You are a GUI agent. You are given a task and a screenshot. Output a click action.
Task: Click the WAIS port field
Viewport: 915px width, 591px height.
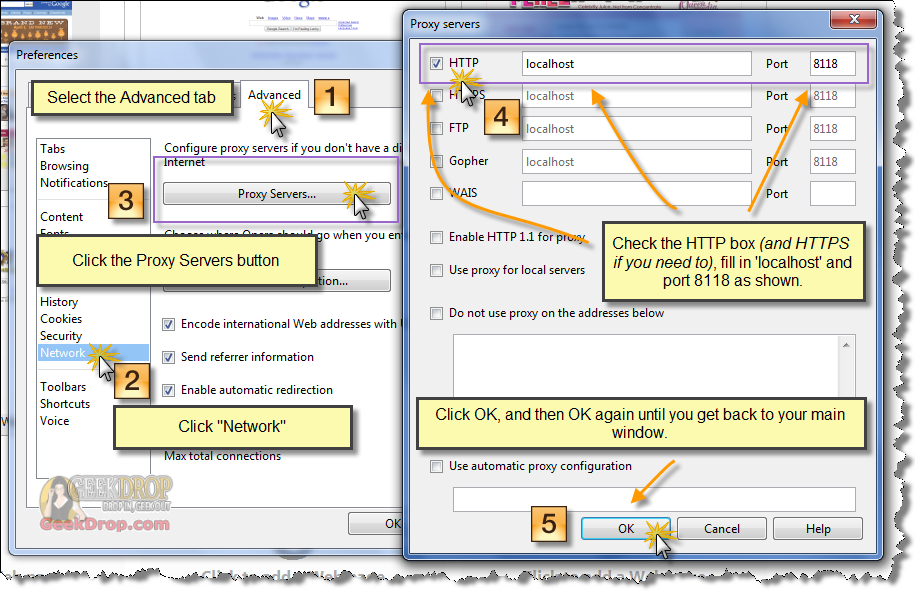point(833,194)
